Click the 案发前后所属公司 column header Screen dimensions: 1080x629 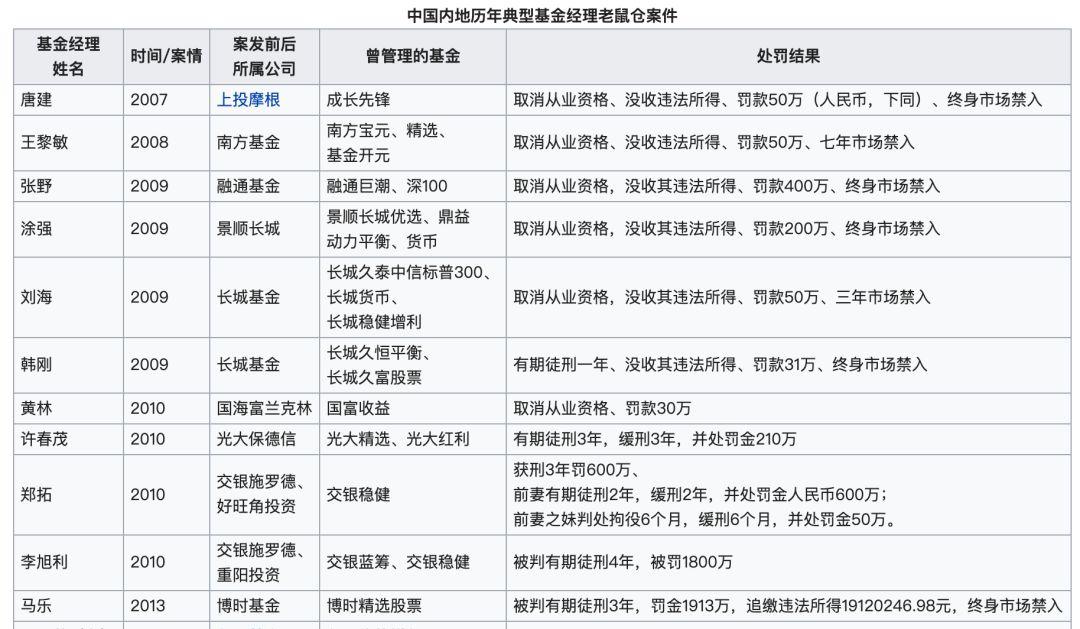coord(264,56)
